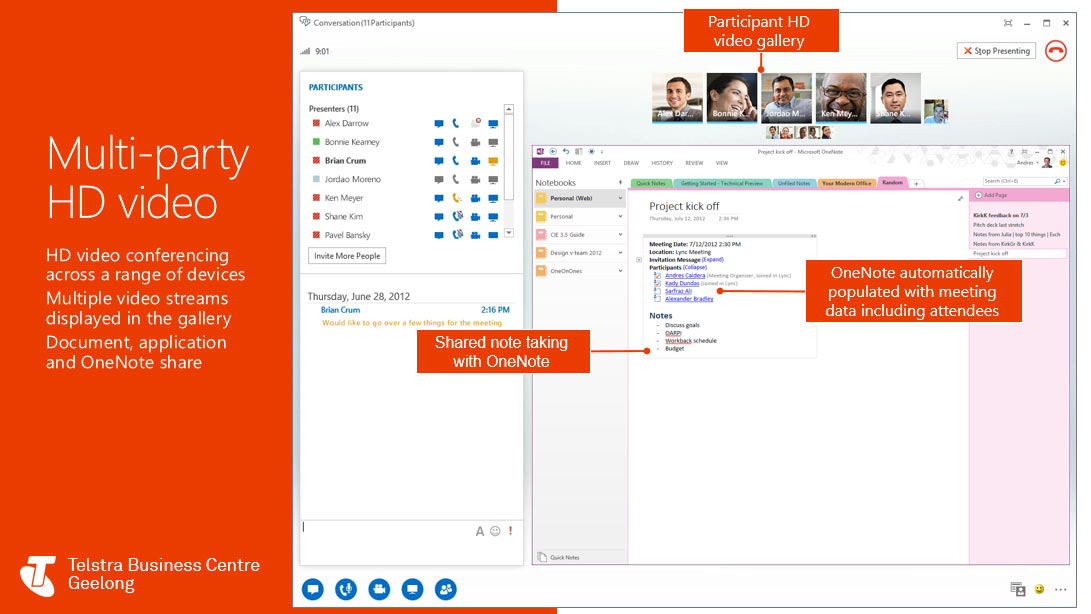Select the Quick Notes section tab
Screen dimensions: 1091x614
pos(651,183)
